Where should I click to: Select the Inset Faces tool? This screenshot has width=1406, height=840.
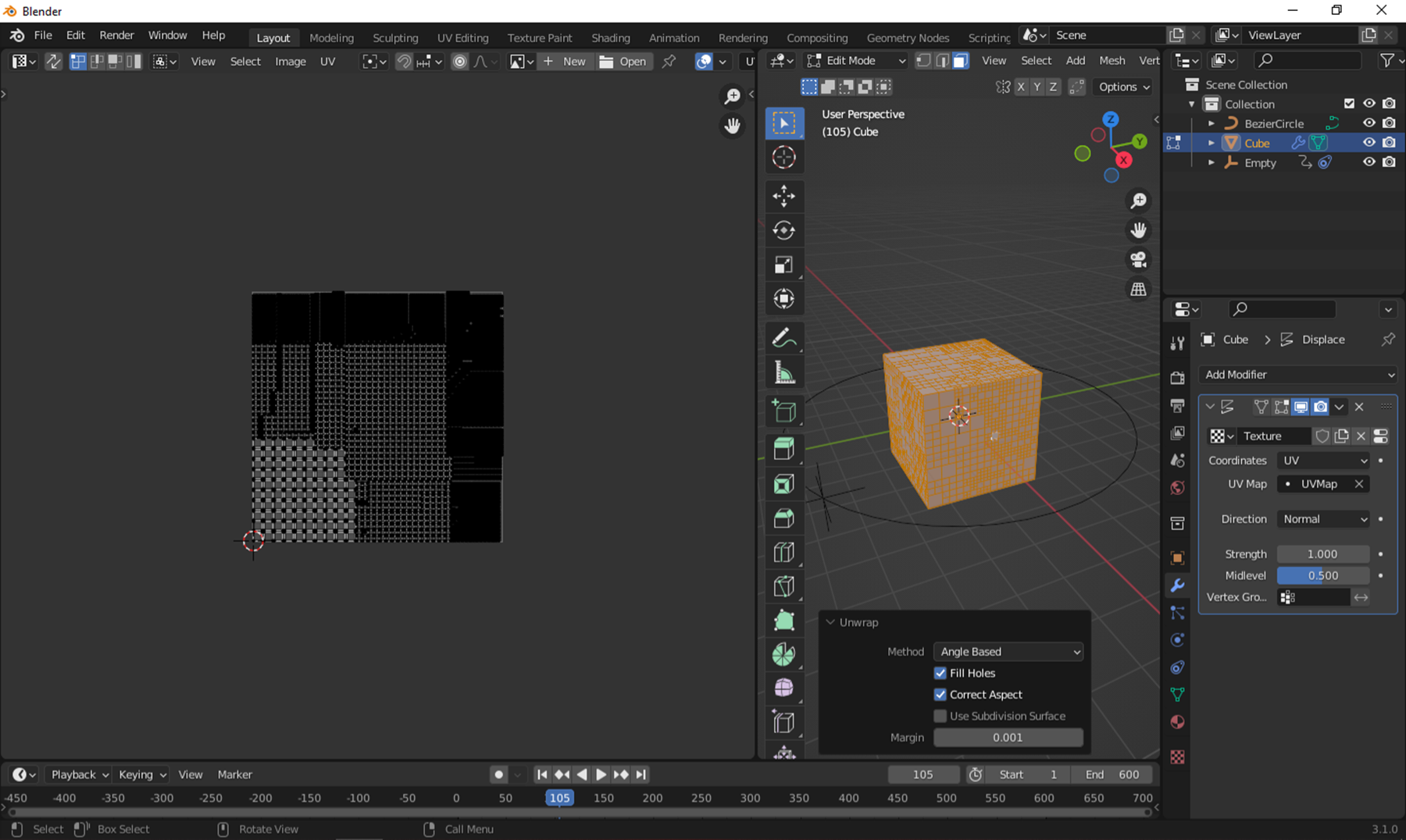click(x=783, y=484)
